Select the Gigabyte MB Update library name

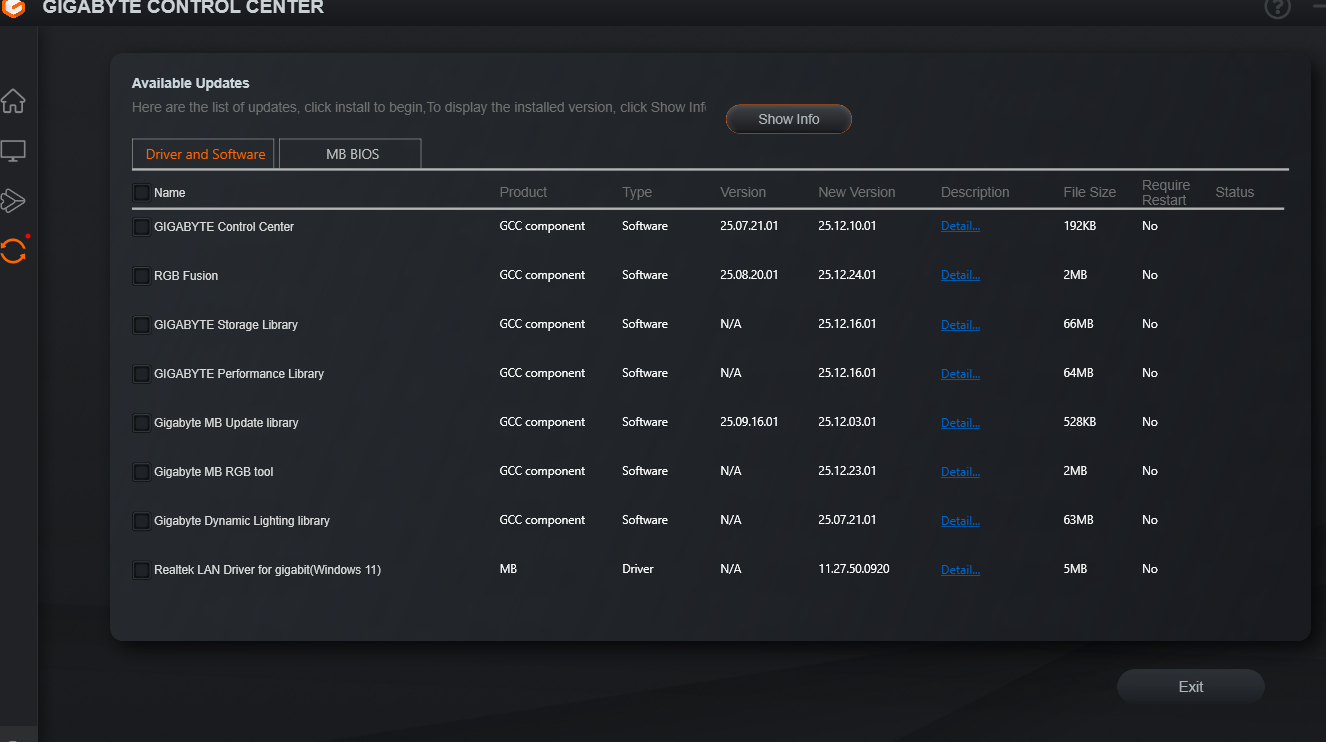pos(226,423)
